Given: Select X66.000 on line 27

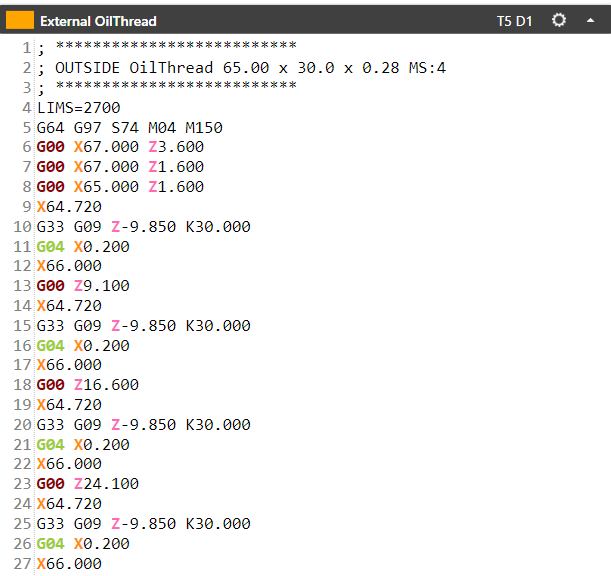Looking at the screenshot, I should 69,564.
